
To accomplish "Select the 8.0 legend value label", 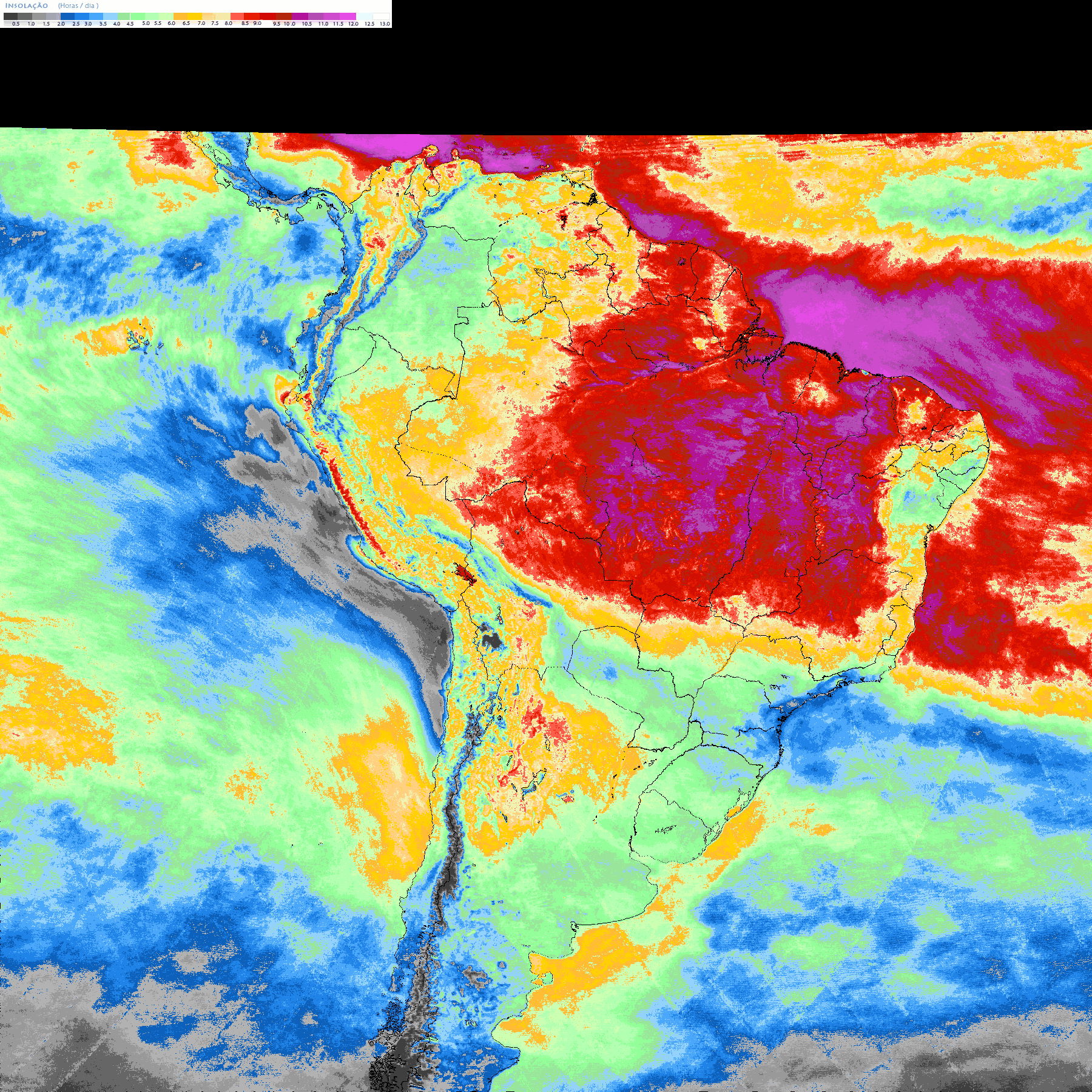I will [228, 23].
